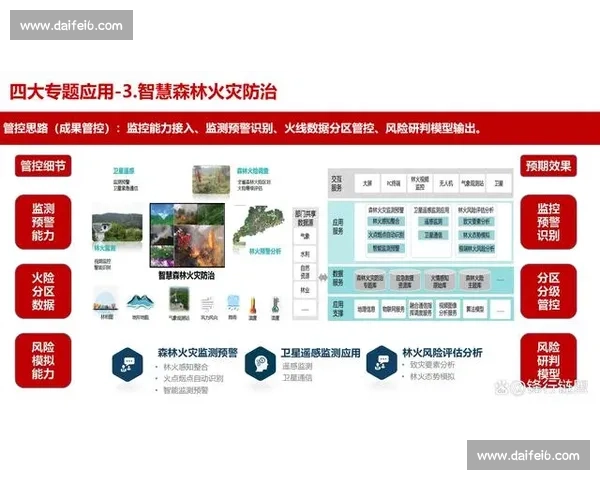
Task: Click the teal 卫星遥感 heading near the top
Action: coord(124,171)
